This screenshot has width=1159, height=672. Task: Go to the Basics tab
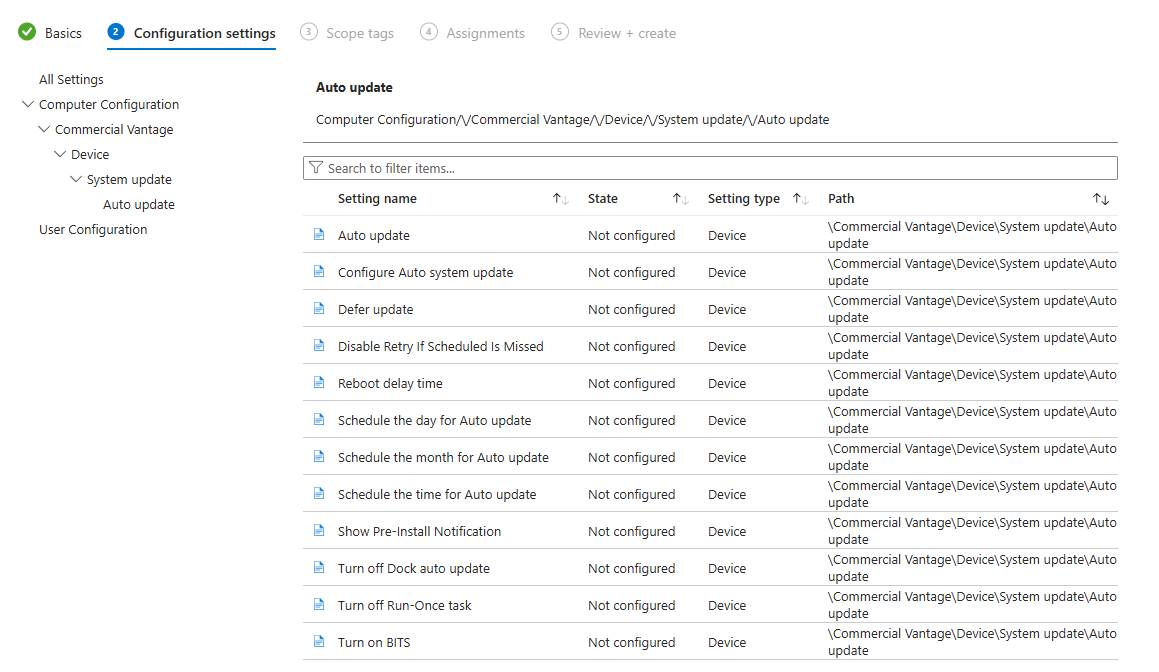63,33
